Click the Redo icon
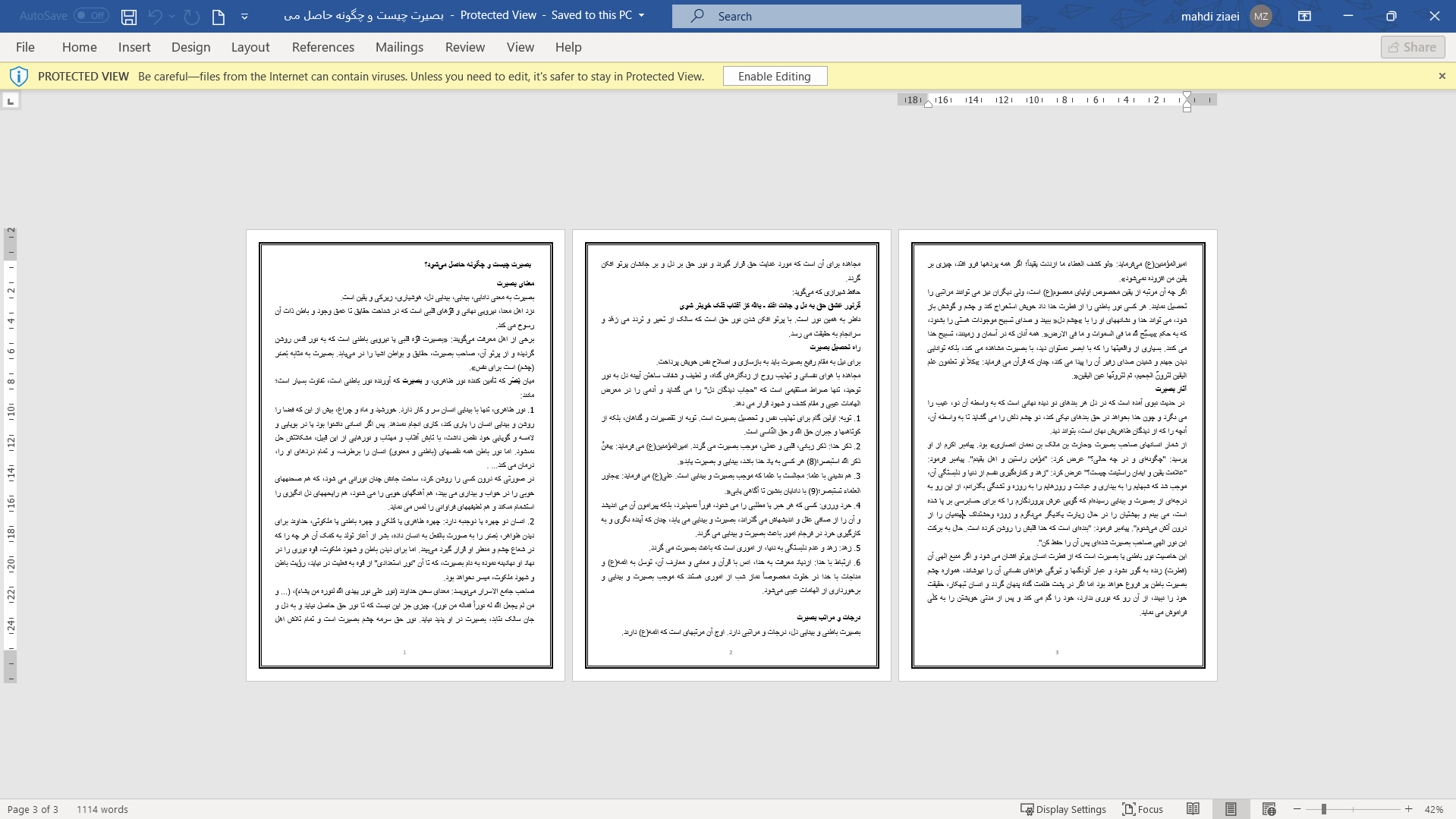1456x819 pixels. click(x=192, y=16)
